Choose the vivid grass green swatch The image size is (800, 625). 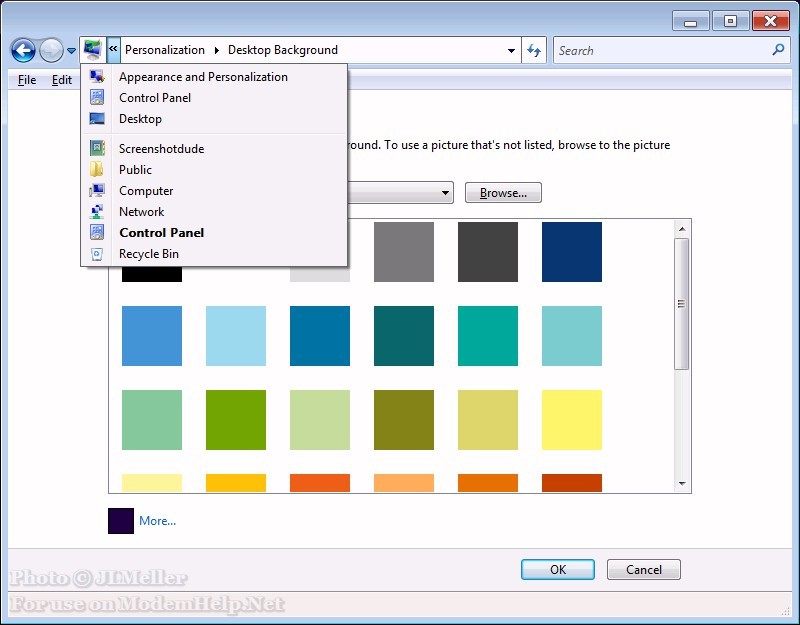pyautogui.click(x=236, y=420)
